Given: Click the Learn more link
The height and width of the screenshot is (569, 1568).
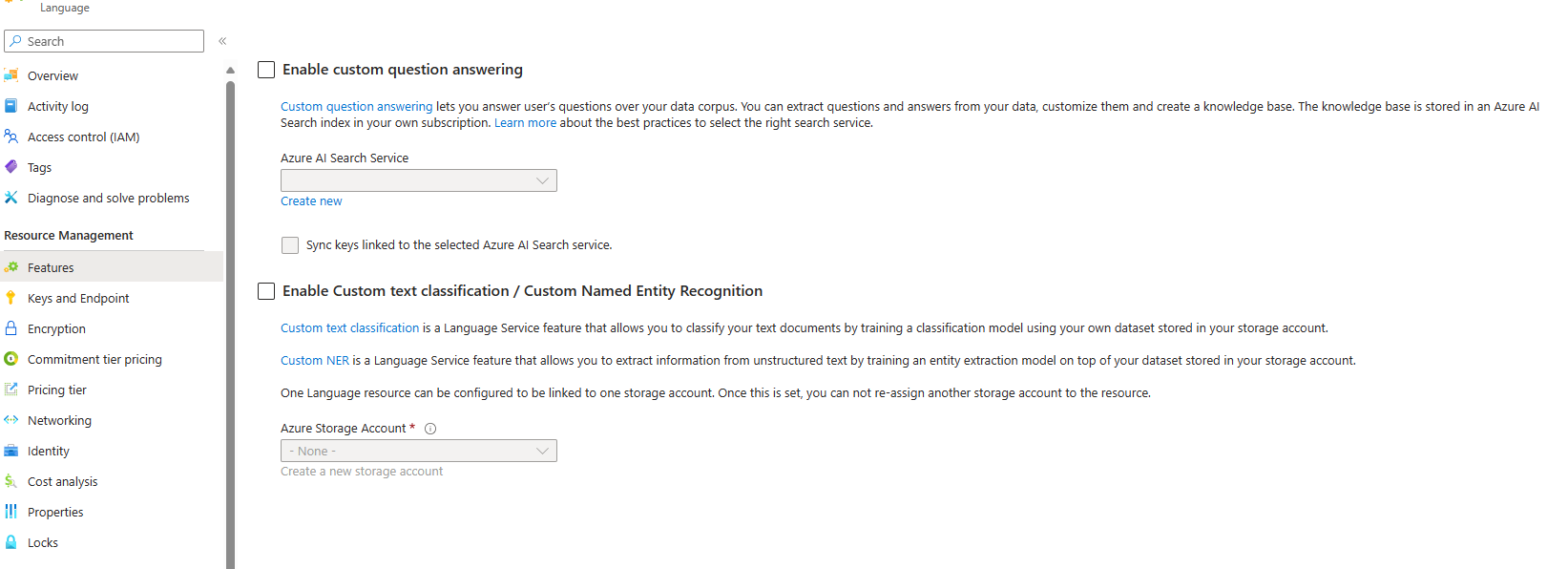Looking at the screenshot, I should point(525,122).
